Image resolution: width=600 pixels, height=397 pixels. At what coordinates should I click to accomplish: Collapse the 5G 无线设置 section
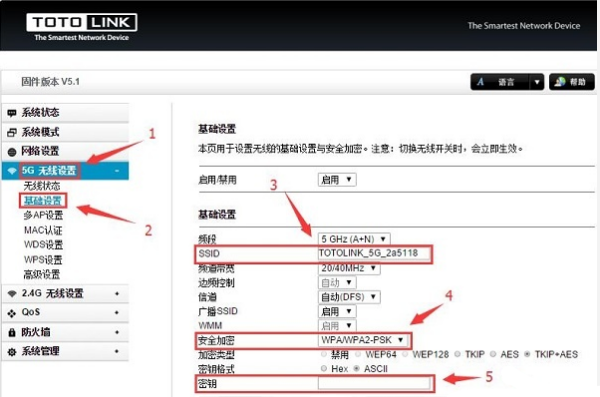point(117,171)
